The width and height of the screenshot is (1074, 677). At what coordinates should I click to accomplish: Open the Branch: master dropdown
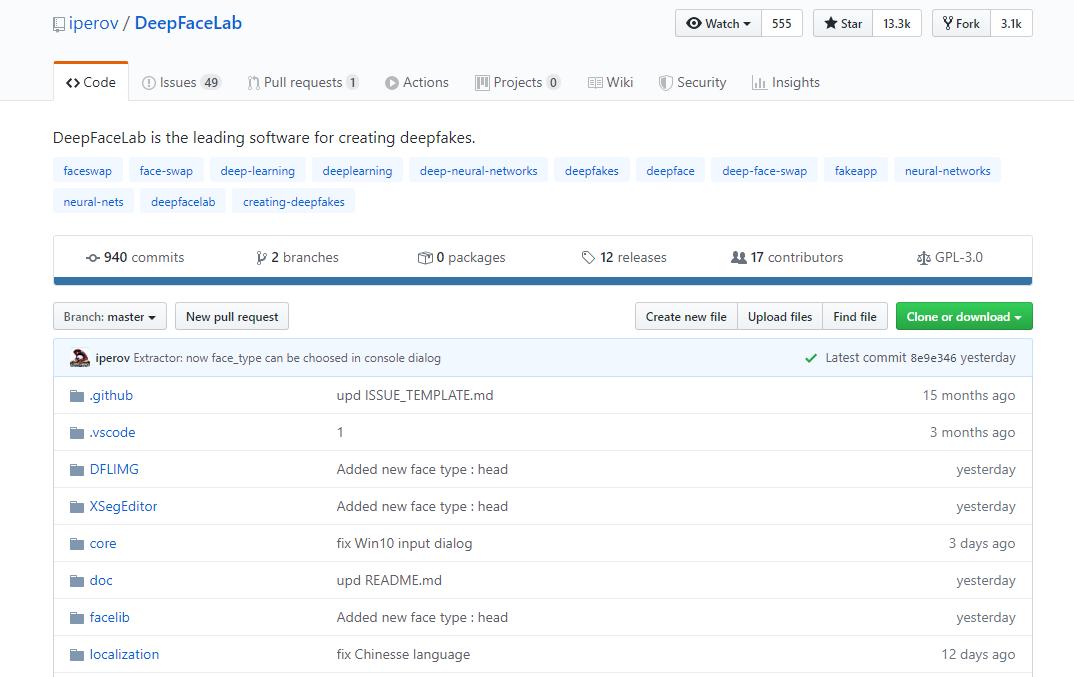[110, 317]
